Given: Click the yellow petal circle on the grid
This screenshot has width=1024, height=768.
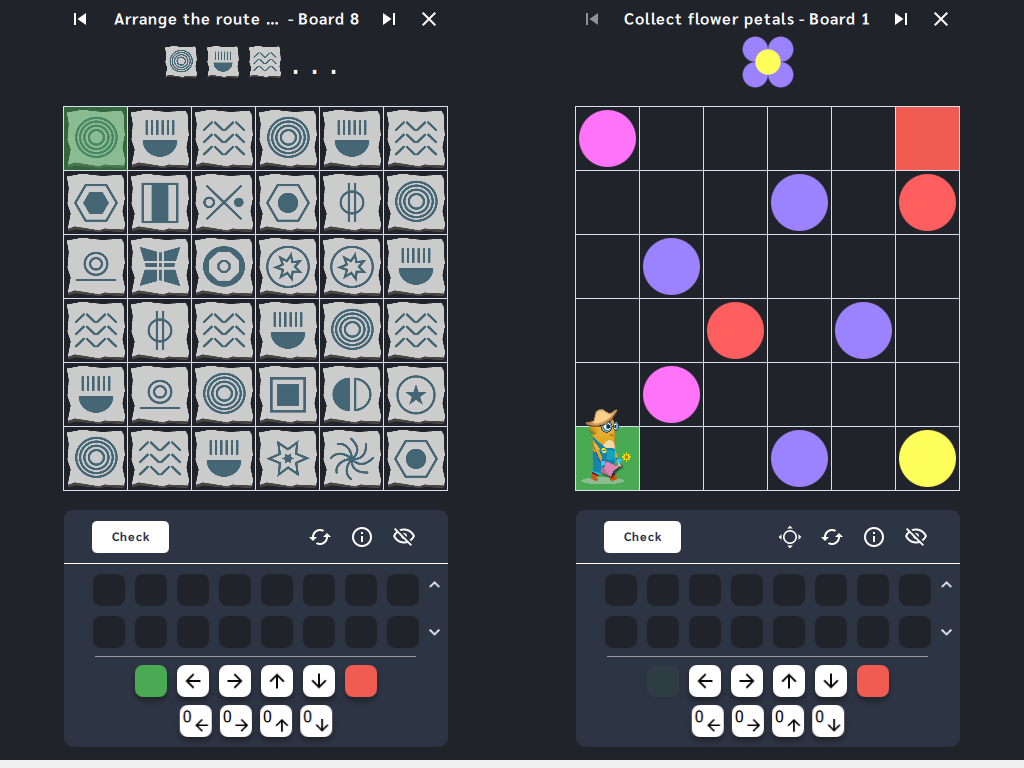Looking at the screenshot, I should click(x=927, y=458).
